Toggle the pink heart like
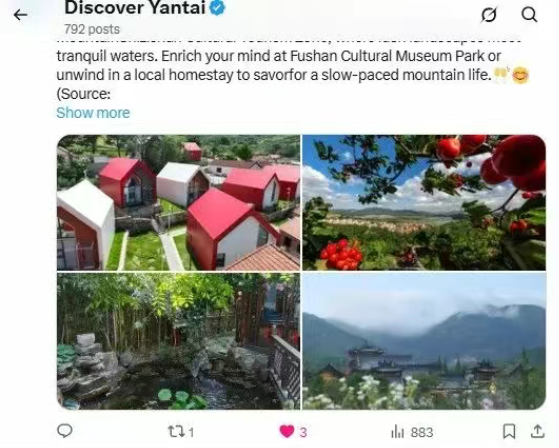The image size is (559, 448). pyautogui.click(x=287, y=432)
